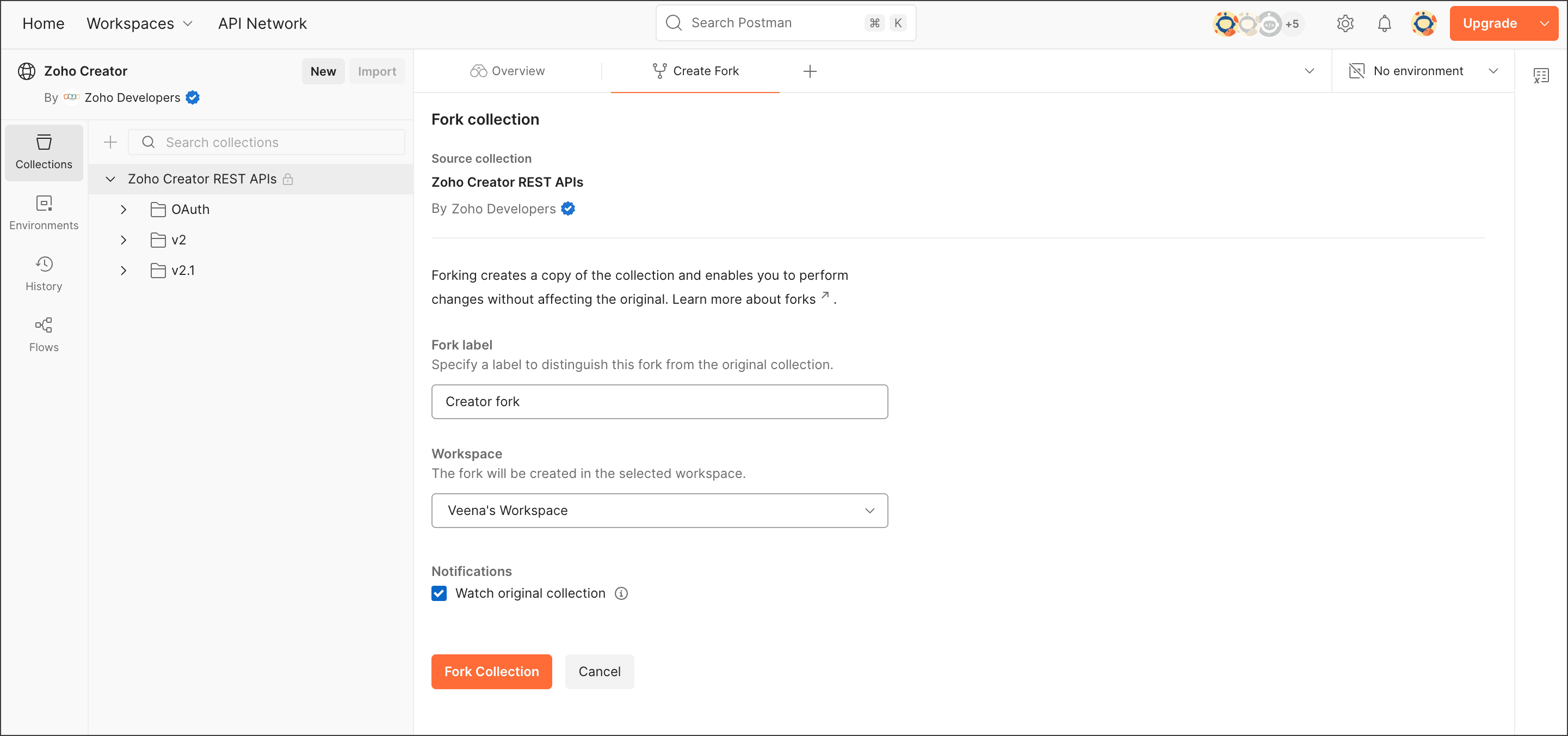1568x736 pixels.
Task: Open the API Network menu
Action: (262, 23)
